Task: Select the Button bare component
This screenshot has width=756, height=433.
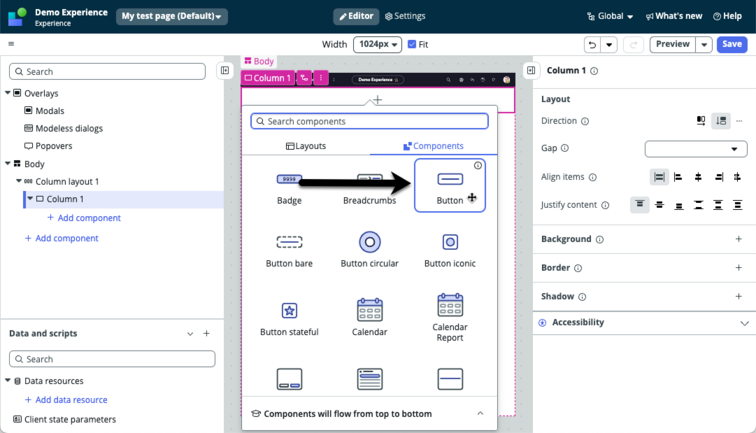Action: coord(289,251)
